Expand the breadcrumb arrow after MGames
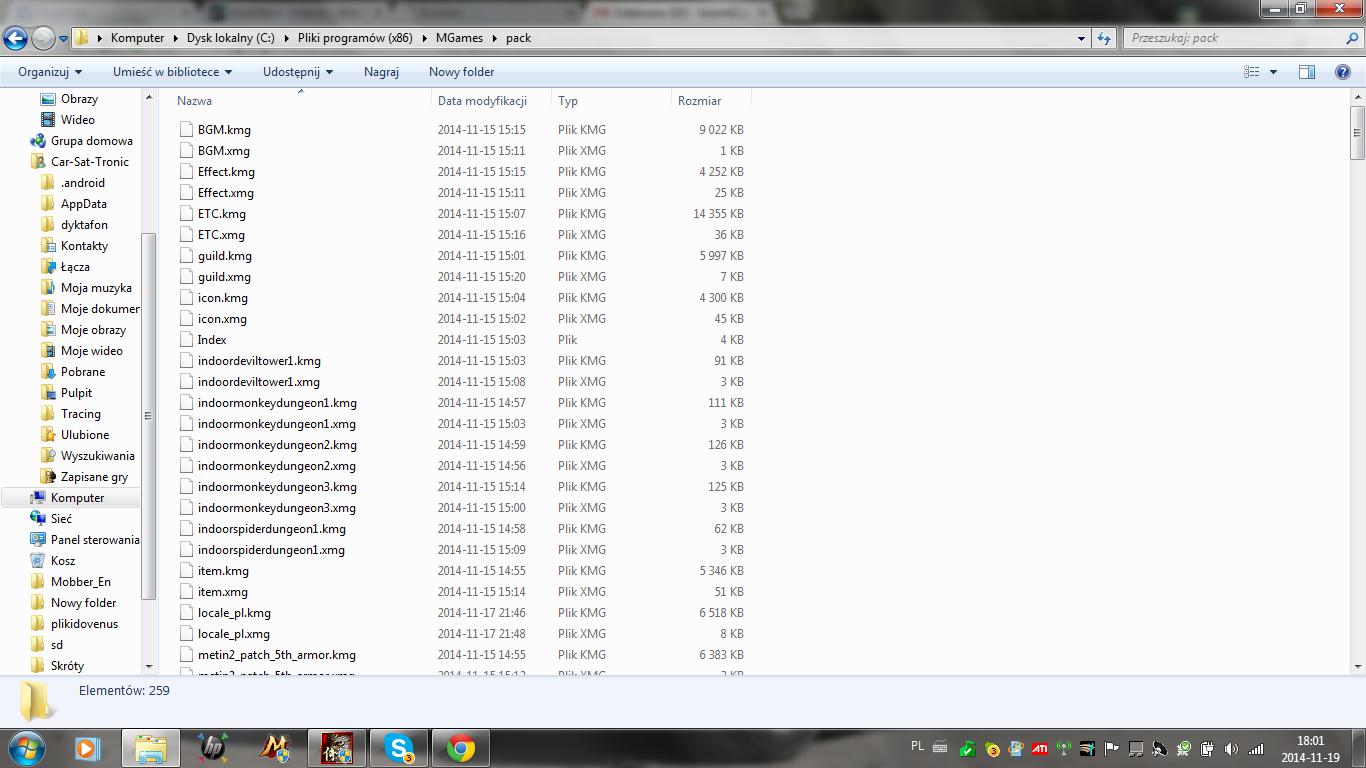This screenshot has width=1366, height=768. pos(494,38)
